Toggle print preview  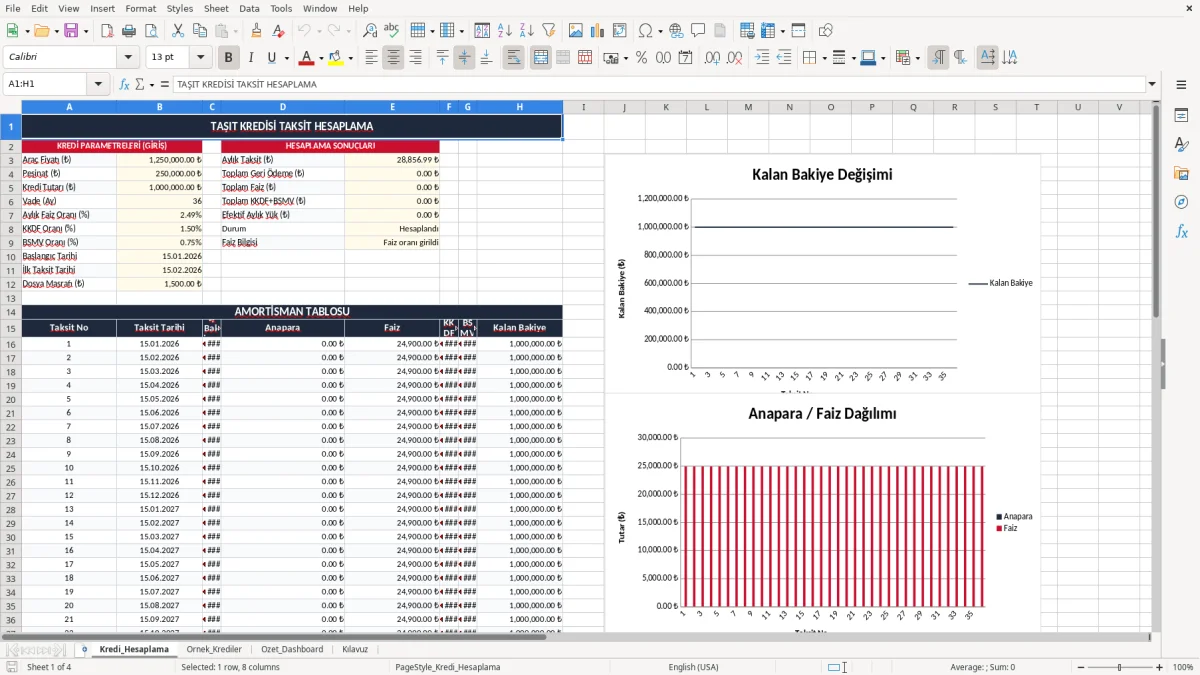pos(150,31)
